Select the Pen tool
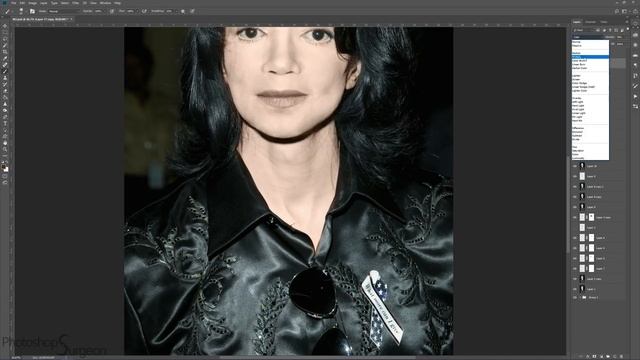The height and width of the screenshot is (360, 640). [5, 117]
